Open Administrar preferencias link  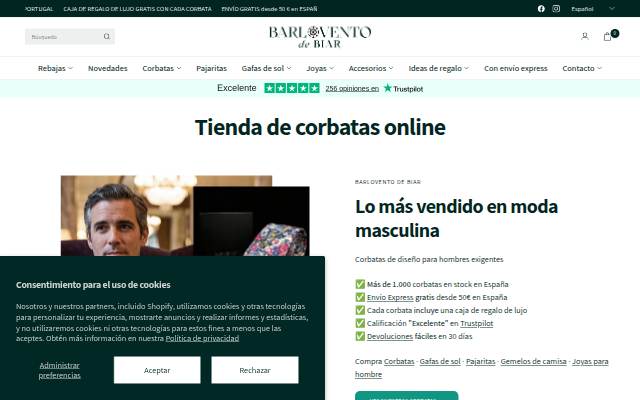pos(60,370)
